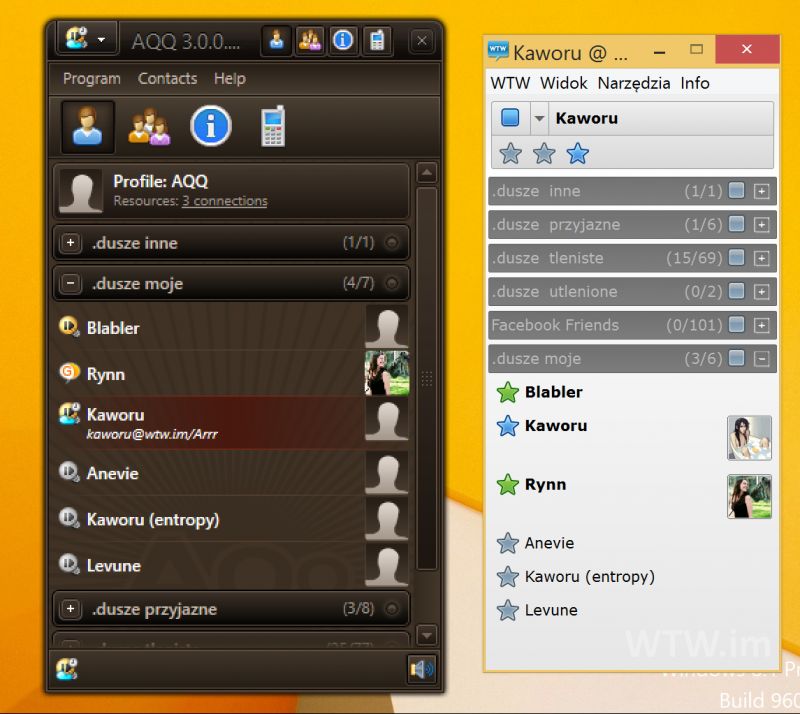Screen dimensions: 800x714
Task: Click the first grey star under Kaworu name
Action: tap(510, 153)
